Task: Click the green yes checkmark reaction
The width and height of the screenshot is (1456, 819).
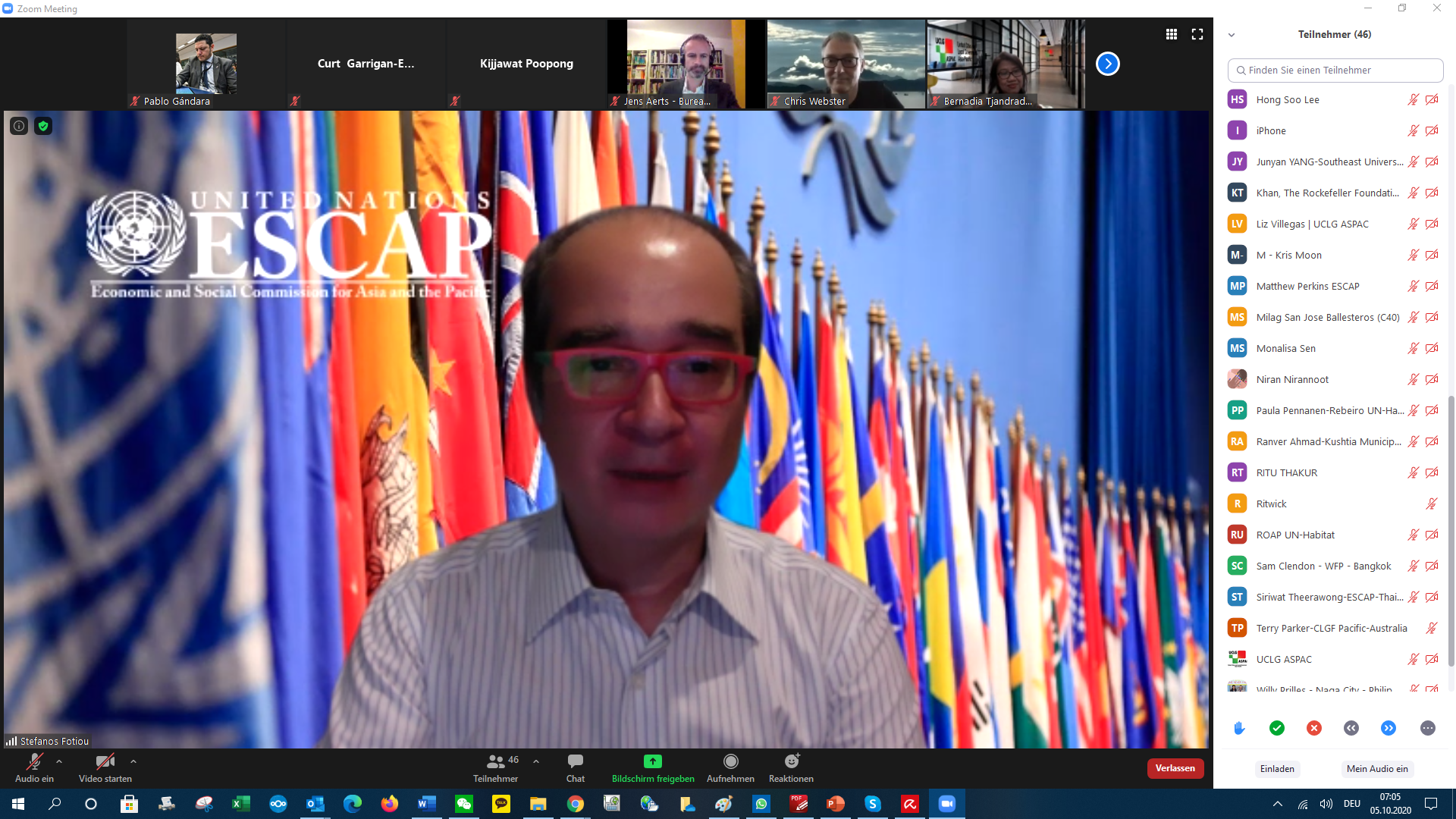Action: pyautogui.click(x=1277, y=728)
